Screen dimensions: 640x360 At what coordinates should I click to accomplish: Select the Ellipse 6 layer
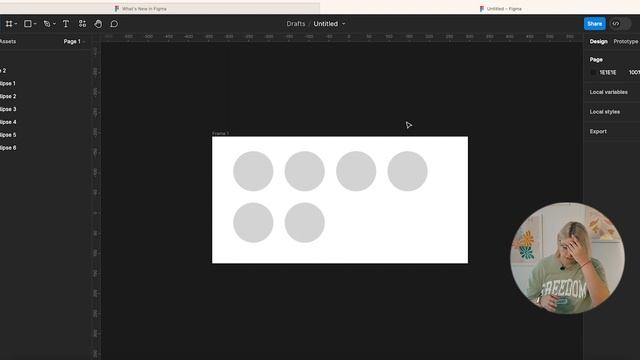coord(8,148)
